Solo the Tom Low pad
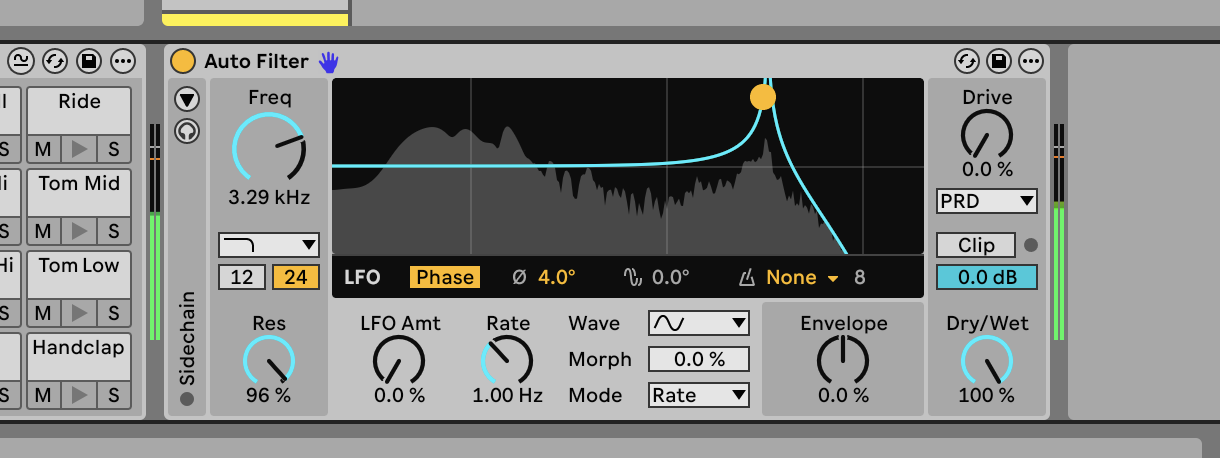 (114, 313)
